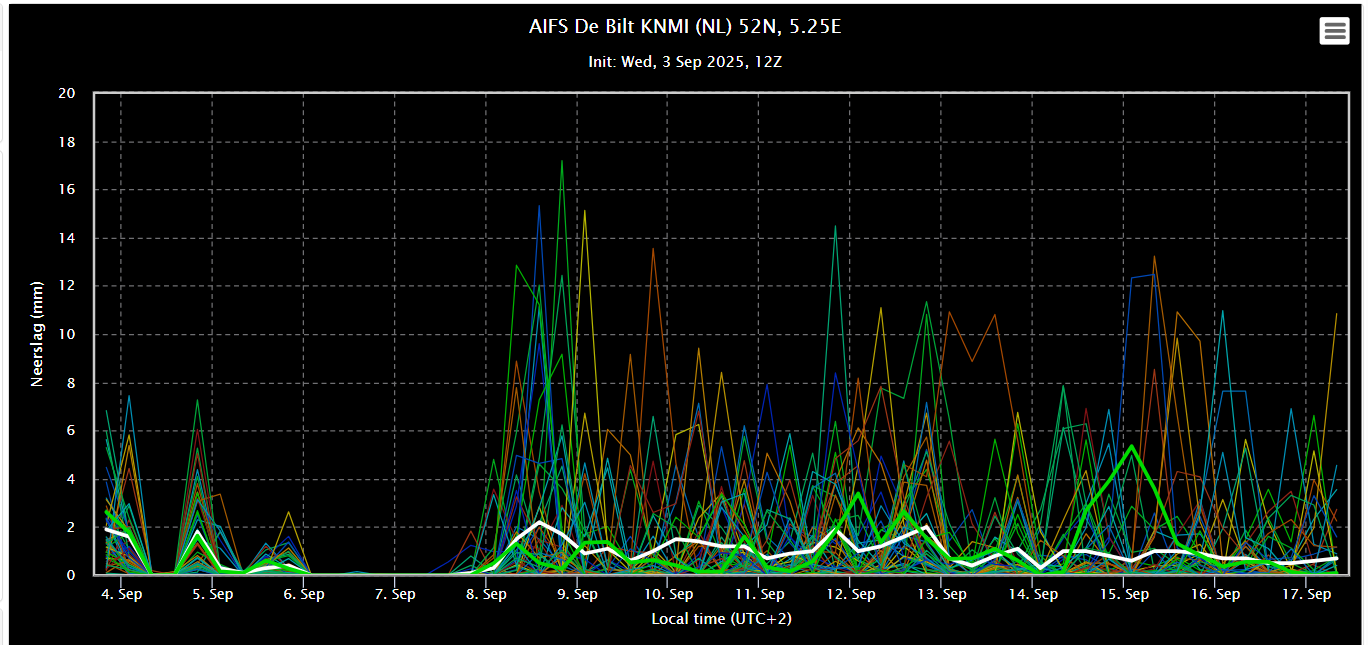Screen dimensions: 1368x645
Task: Click the blue peak above 15 mm before 9 Sep
Action: pyautogui.click(x=539, y=207)
